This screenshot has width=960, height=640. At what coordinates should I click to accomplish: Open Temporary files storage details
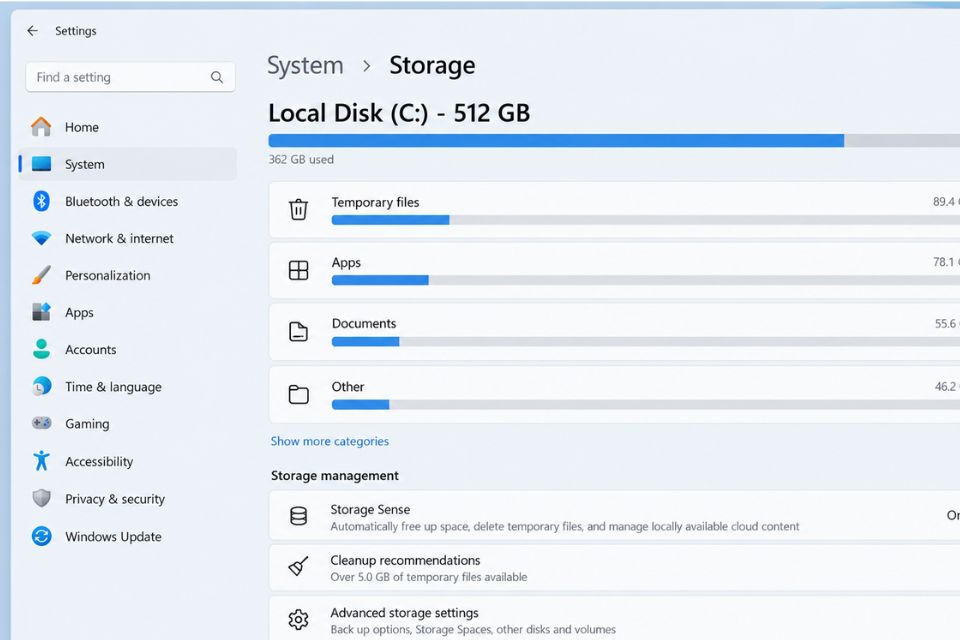[x=614, y=209]
